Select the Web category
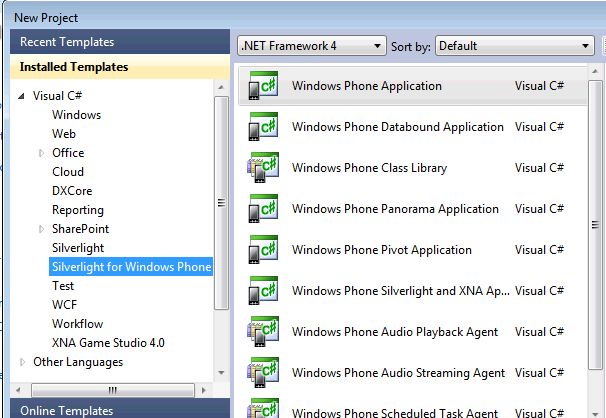Screen dimensions: 606x418 pos(64,134)
